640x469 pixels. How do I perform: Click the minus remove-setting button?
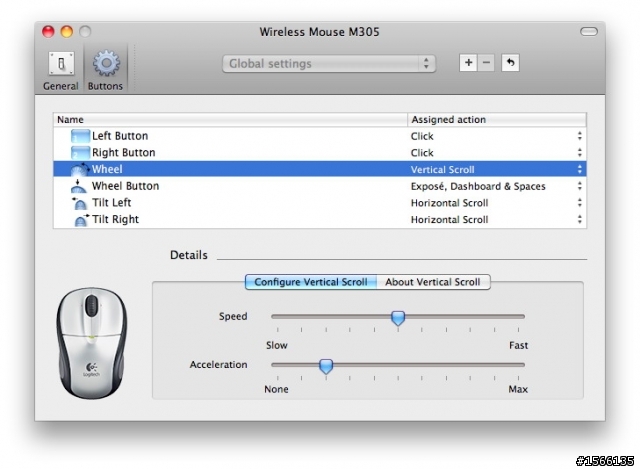(x=486, y=63)
